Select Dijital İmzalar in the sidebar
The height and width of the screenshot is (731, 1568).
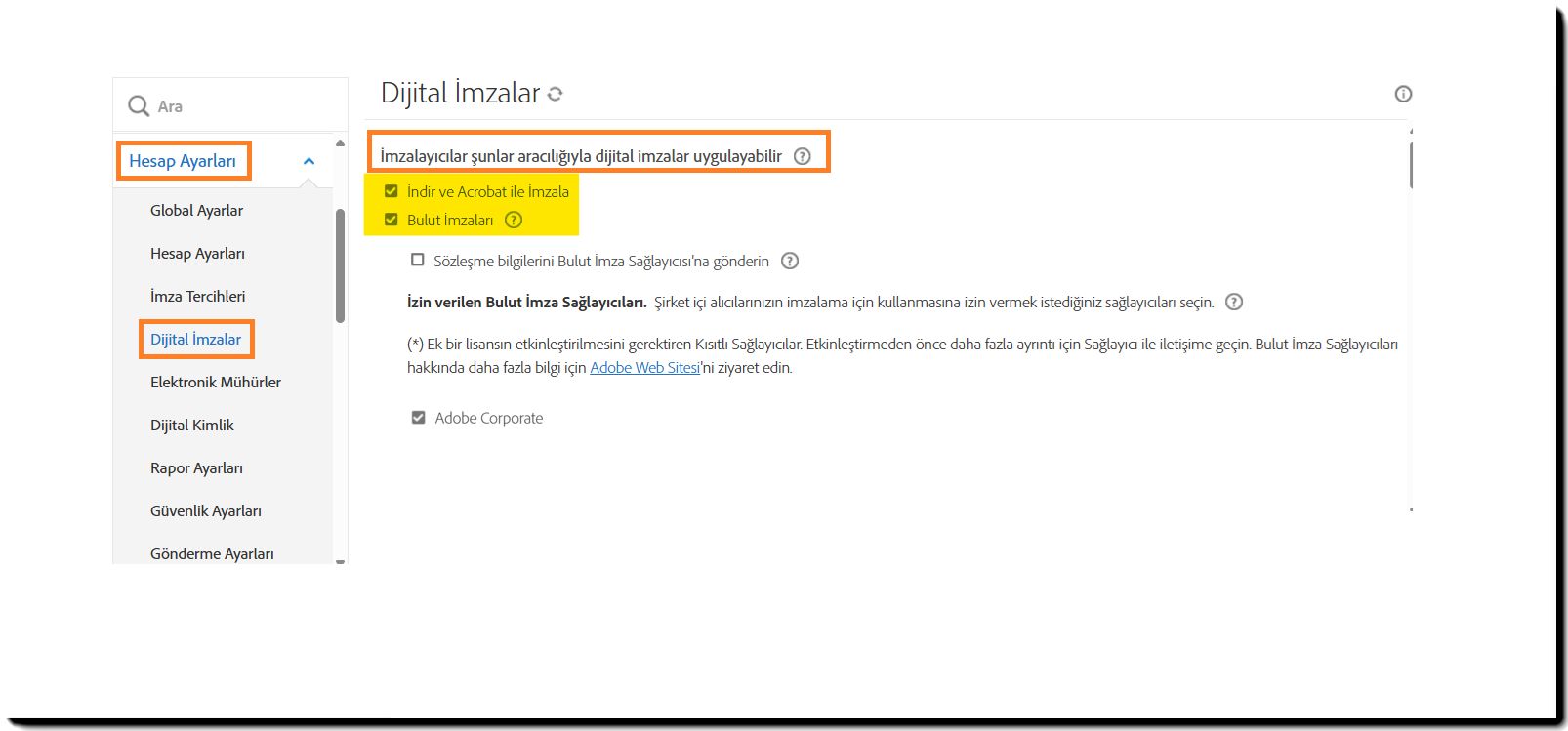(195, 339)
